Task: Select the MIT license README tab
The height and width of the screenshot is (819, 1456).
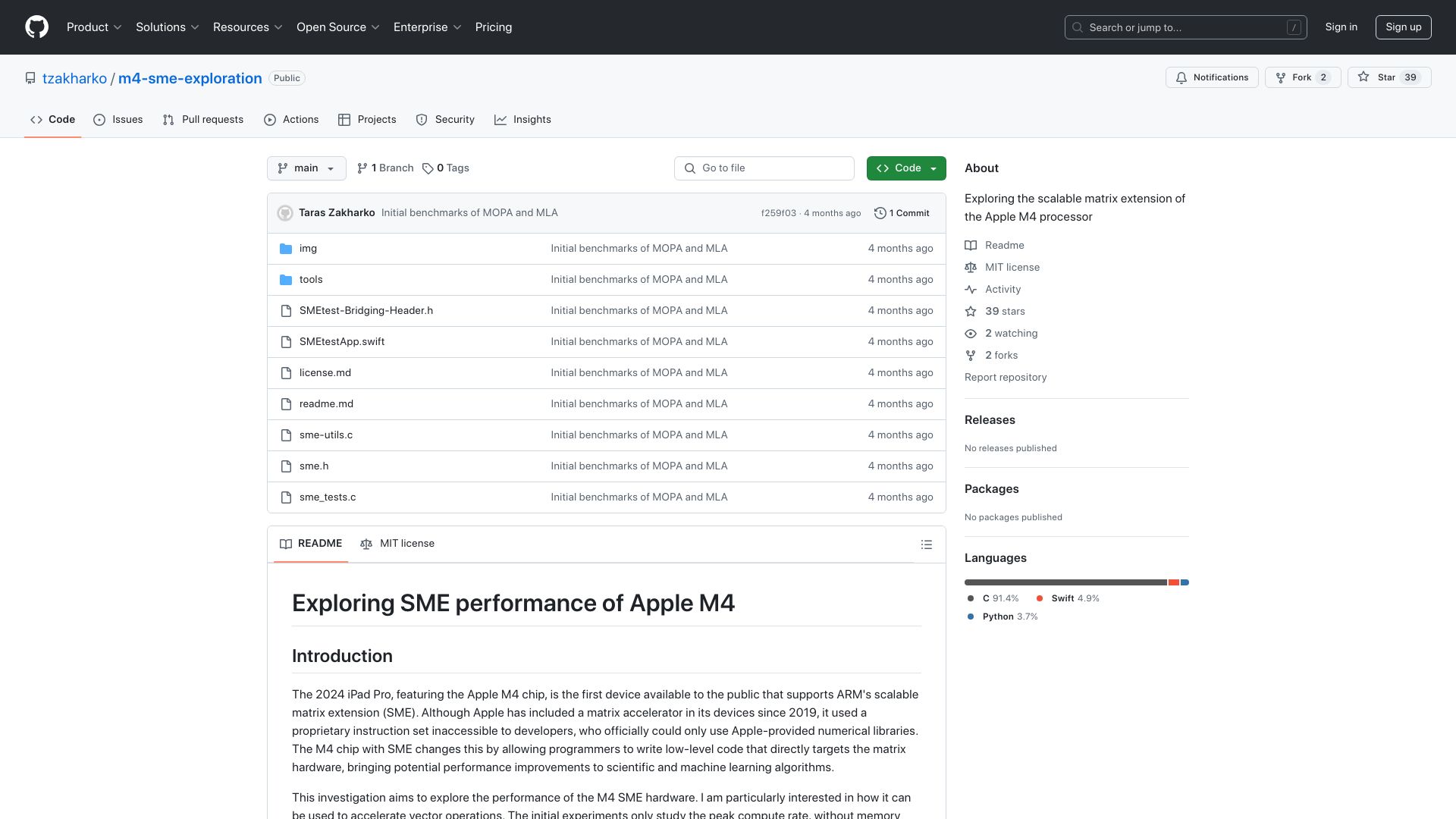Action: 397,544
